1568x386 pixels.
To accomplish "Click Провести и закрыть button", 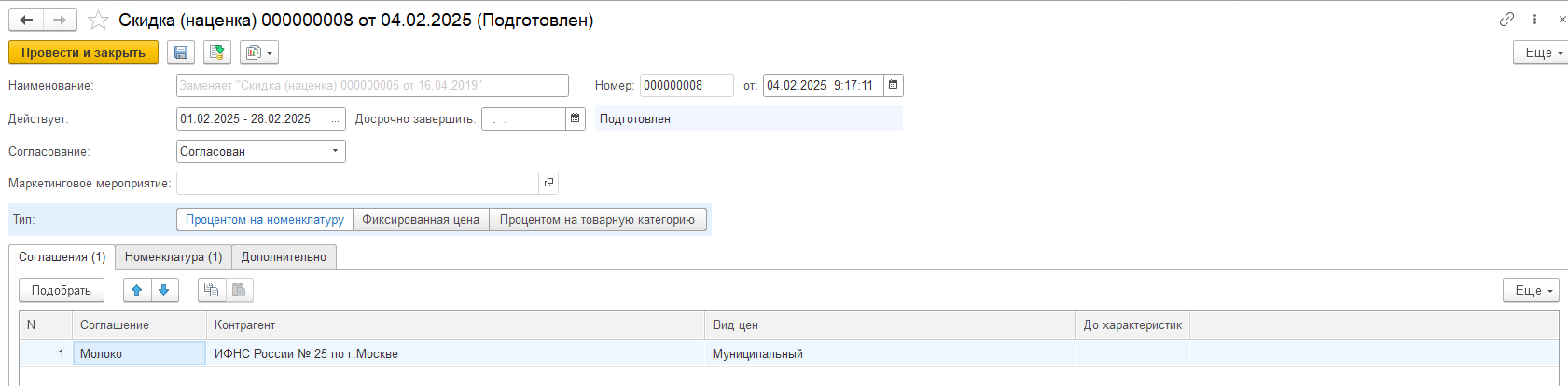I will (83, 53).
